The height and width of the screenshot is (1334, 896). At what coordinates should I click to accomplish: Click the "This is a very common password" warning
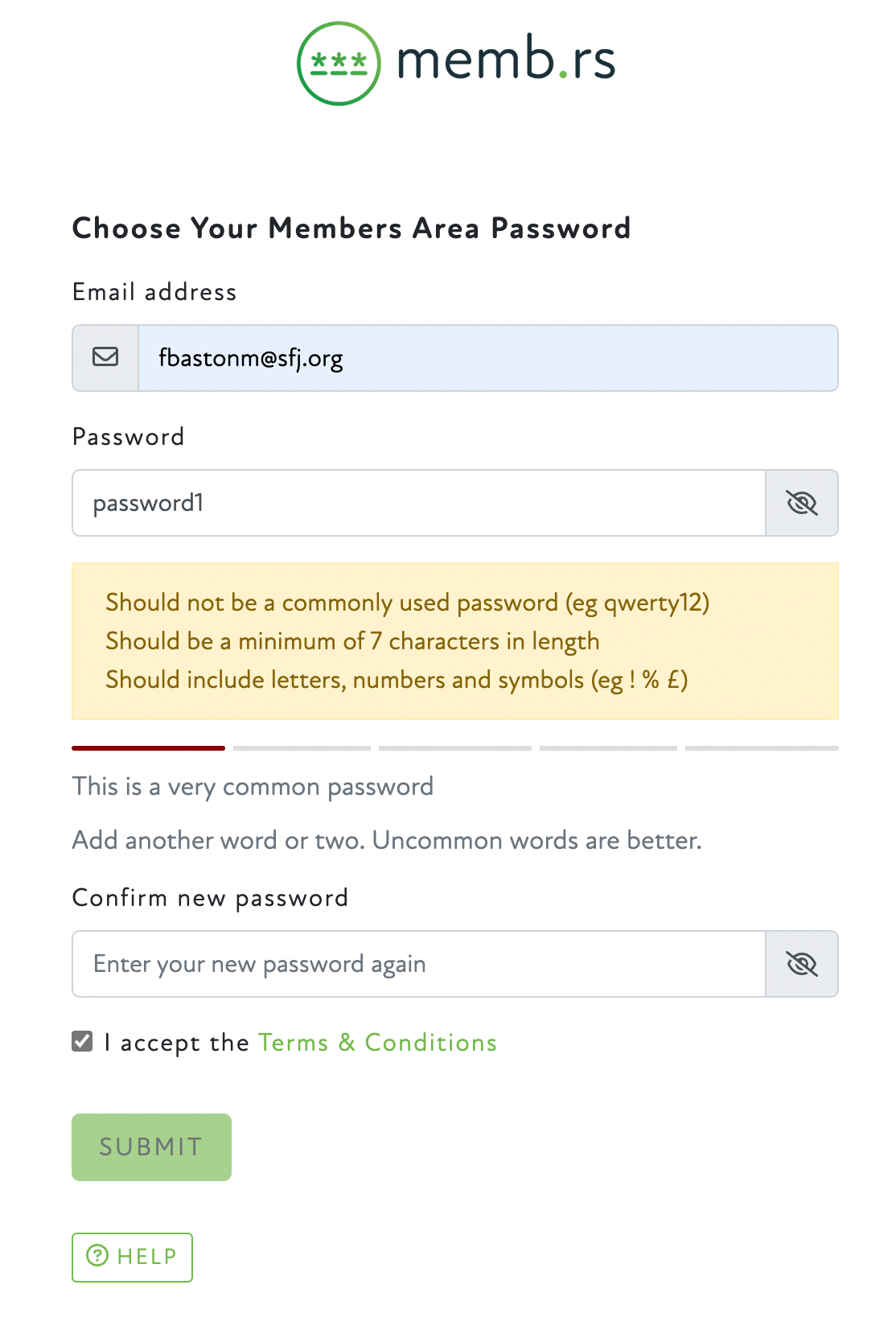tap(253, 786)
